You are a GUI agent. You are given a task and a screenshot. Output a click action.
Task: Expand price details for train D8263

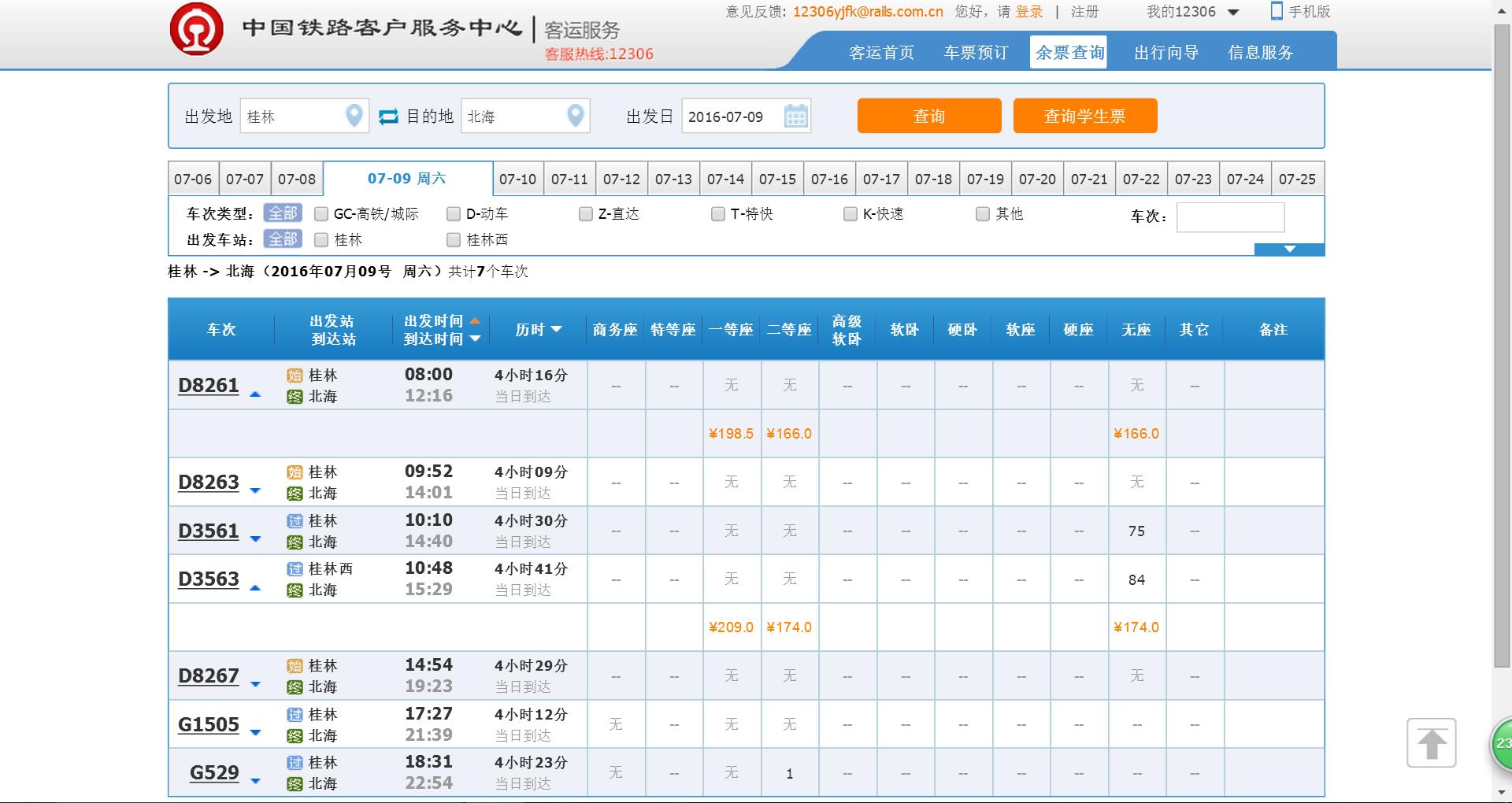255,491
